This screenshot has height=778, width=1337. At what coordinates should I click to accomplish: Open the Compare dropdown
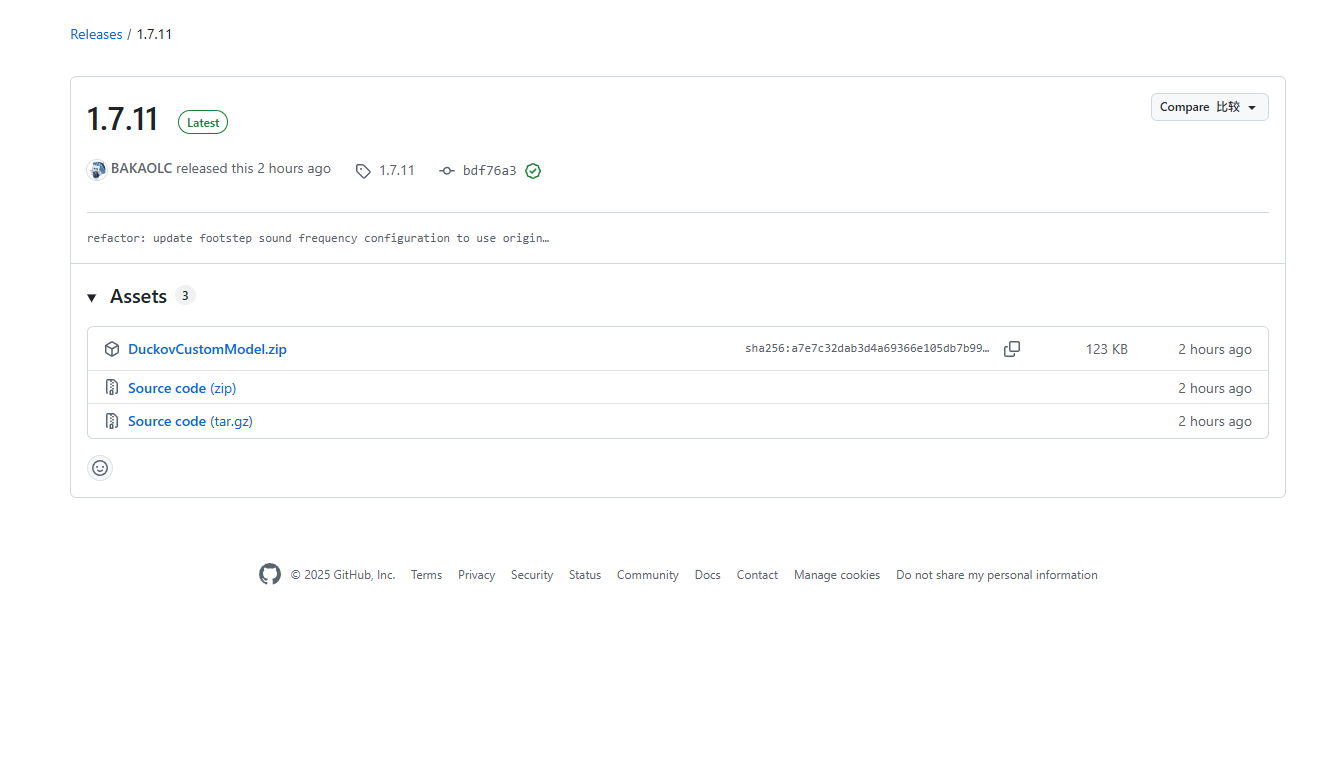click(1209, 107)
